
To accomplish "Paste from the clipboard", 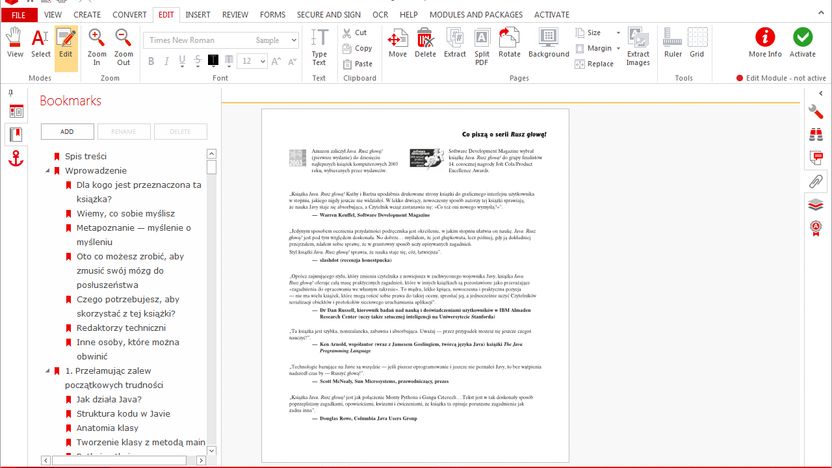I will click(357, 64).
